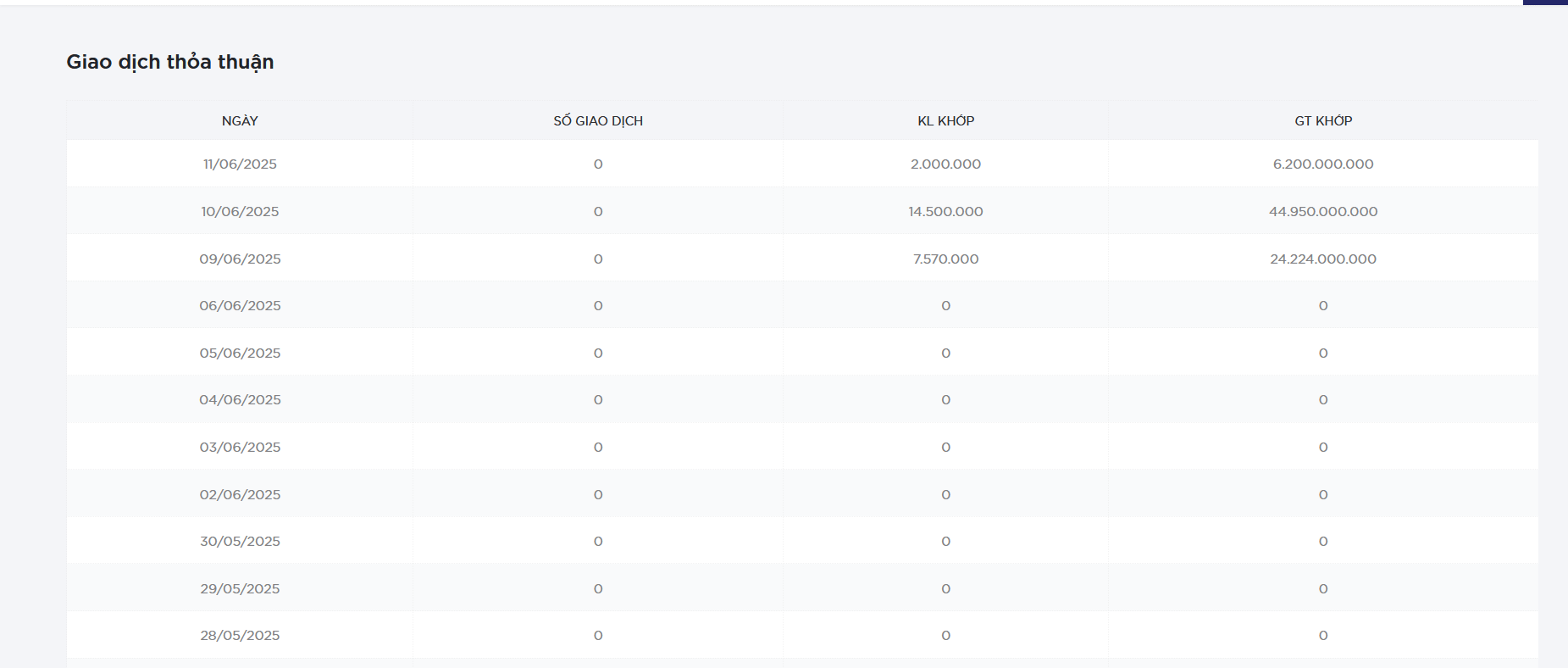This screenshot has height=668, width=1568.
Task: Select the row dated 06/06/2025
Action: (x=240, y=306)
